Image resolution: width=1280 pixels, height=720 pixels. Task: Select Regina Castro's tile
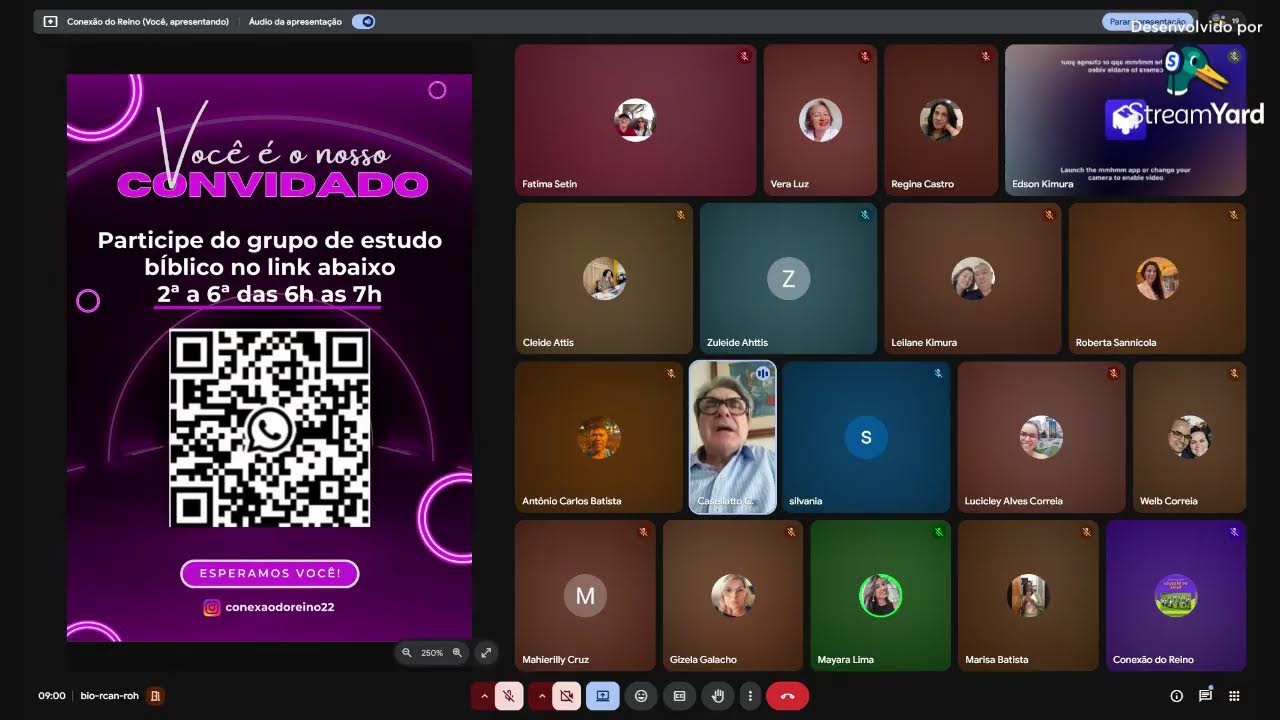tap(941, 120)
